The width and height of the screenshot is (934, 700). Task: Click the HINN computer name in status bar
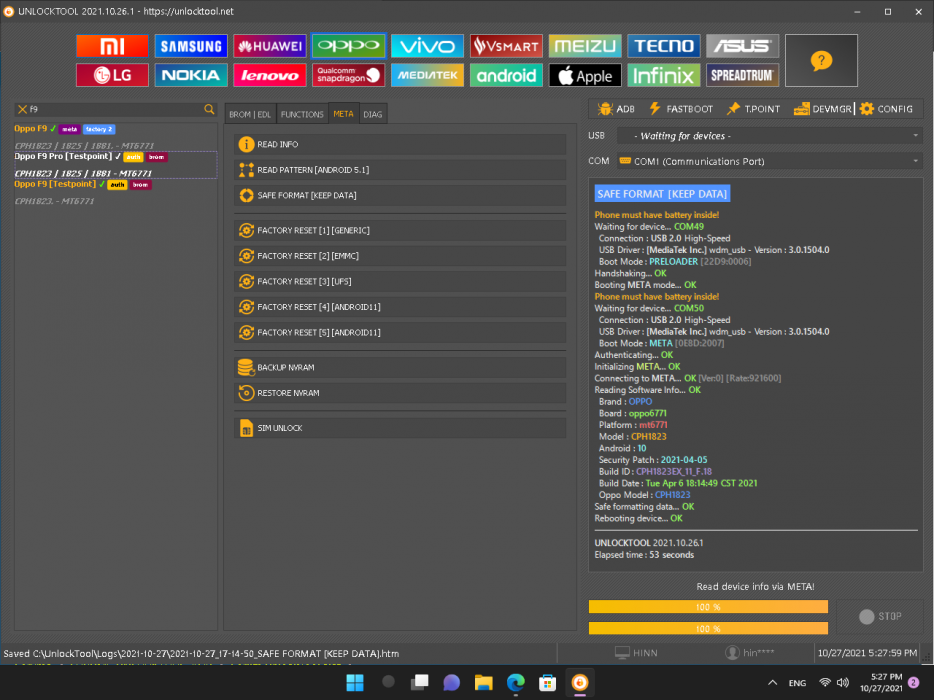click(636, 653)
